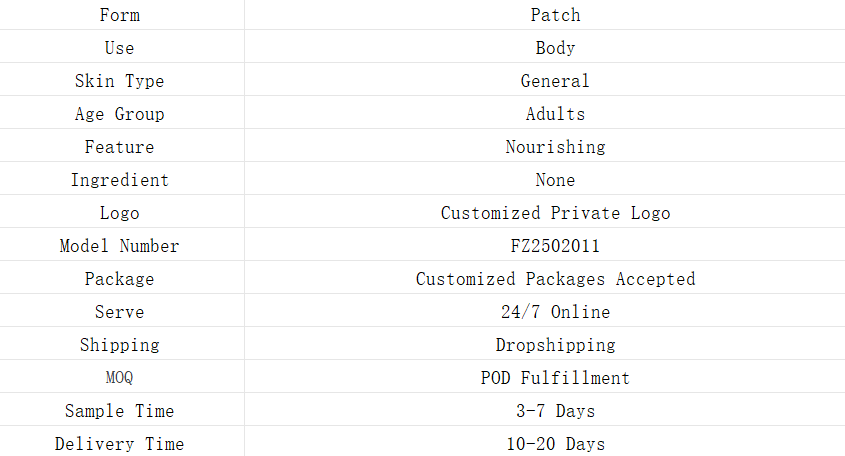
Task: Click the Age Group label
Action: (x=120, y=114)
